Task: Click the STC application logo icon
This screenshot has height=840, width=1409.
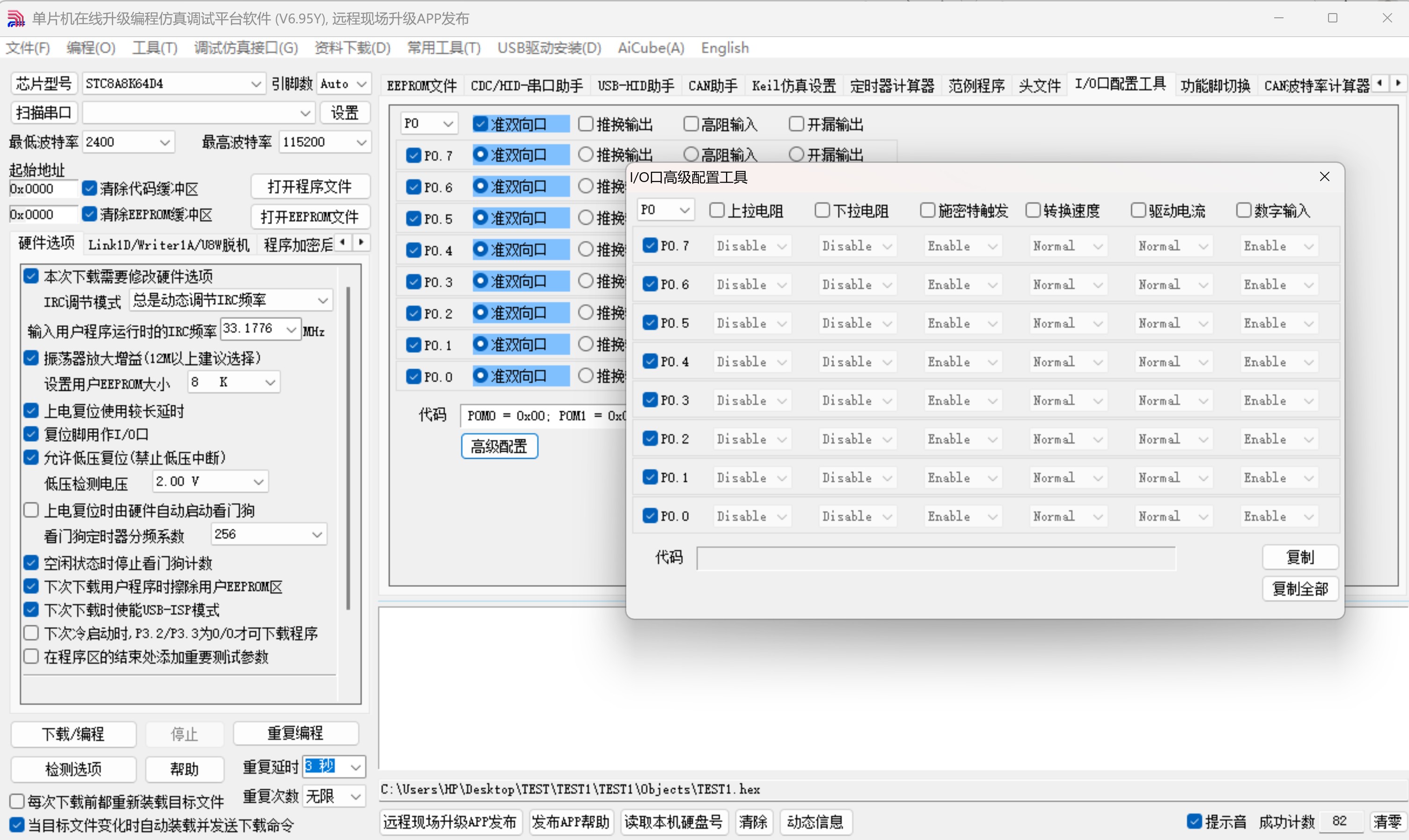Action: [15, 19]
